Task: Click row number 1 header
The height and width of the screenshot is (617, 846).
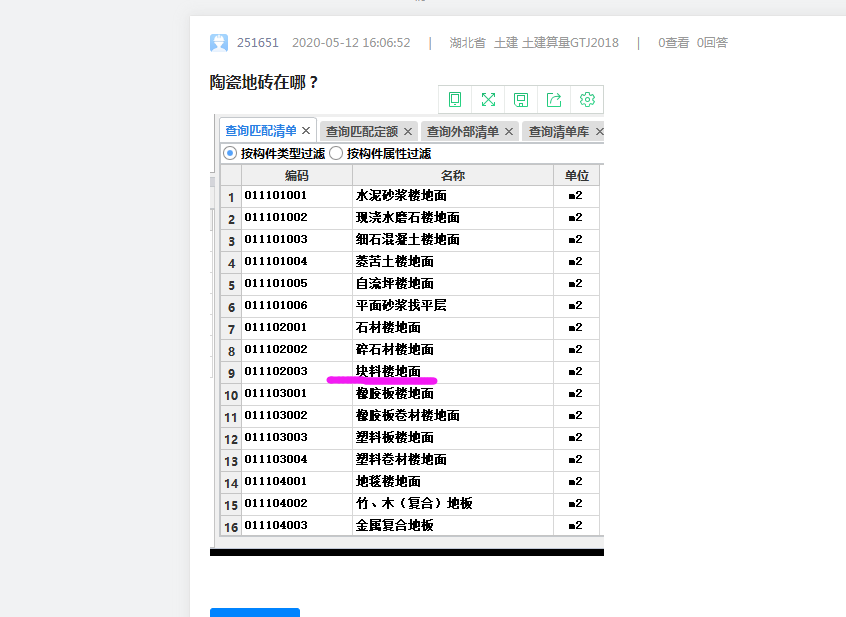Action: pos(231,197)
